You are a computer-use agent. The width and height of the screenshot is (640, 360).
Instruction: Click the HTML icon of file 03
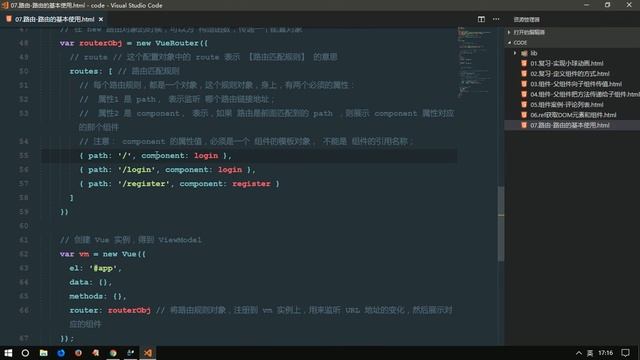(x=524, y=84)
